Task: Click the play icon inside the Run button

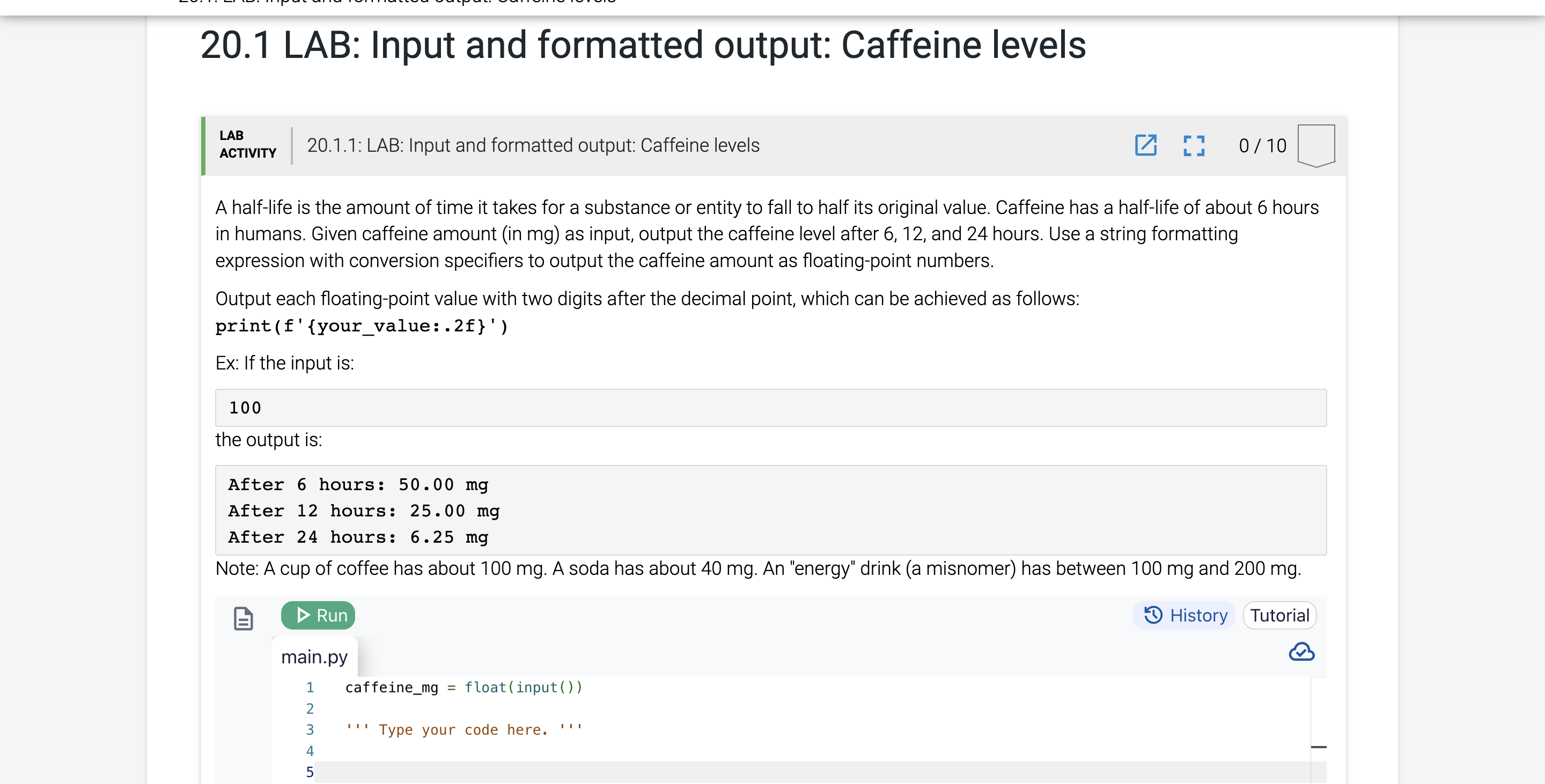Action: tap(304, 615)
